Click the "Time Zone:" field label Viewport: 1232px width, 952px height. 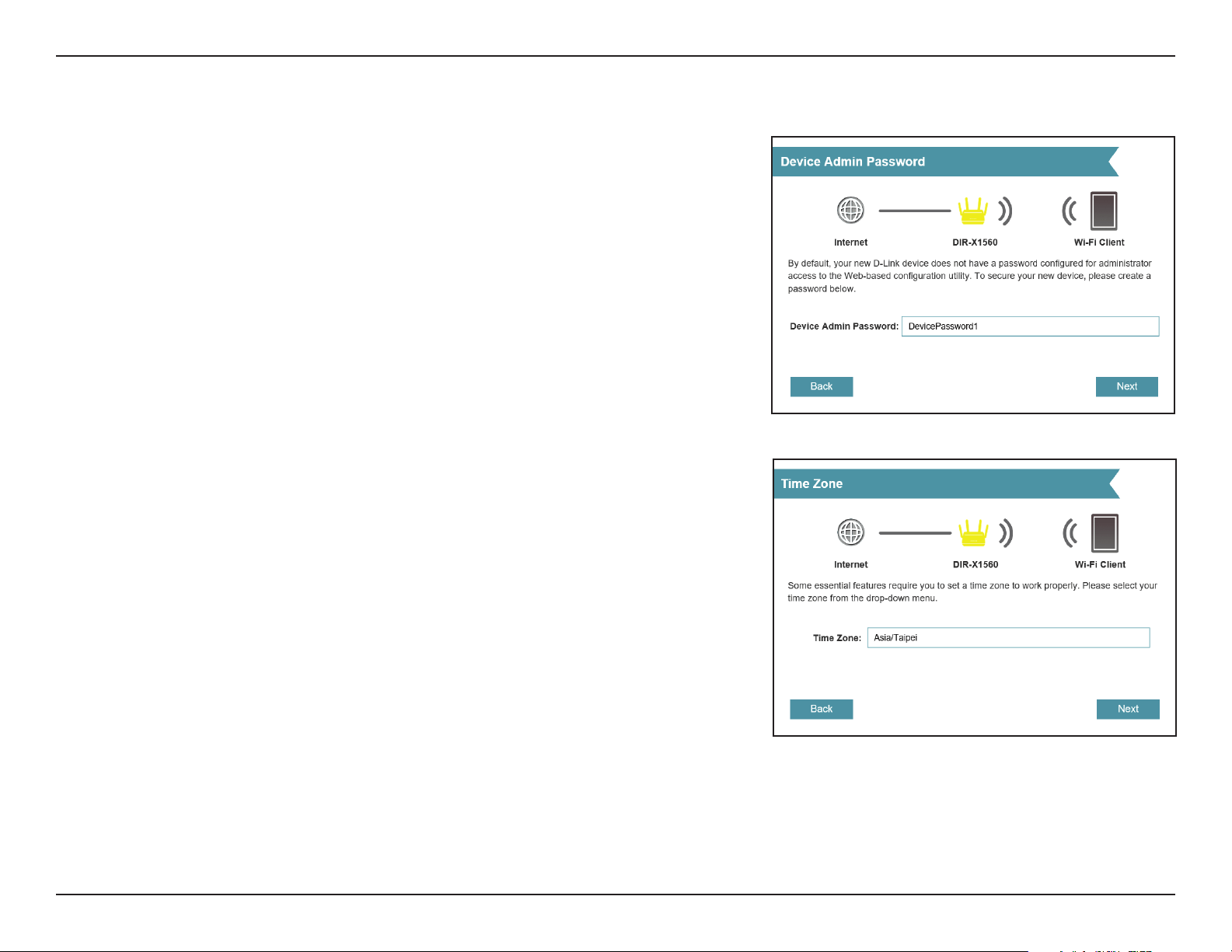(837, 638)
